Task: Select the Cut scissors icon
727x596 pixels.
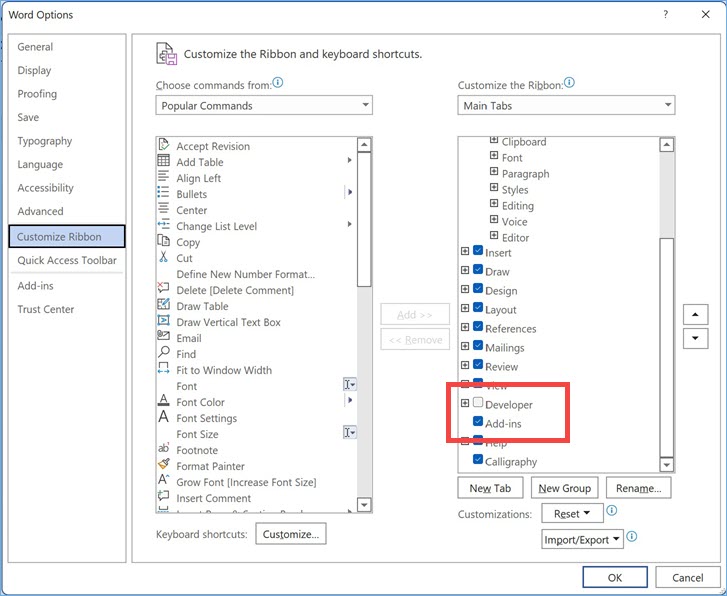Action: 164,258
